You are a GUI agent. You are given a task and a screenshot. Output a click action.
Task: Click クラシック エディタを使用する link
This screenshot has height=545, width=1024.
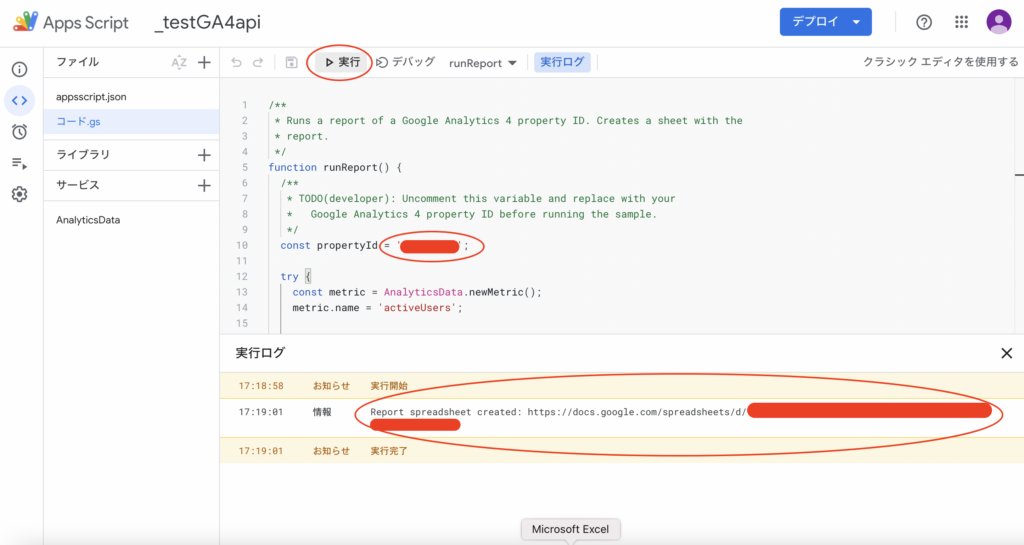[x=940, y=62]
